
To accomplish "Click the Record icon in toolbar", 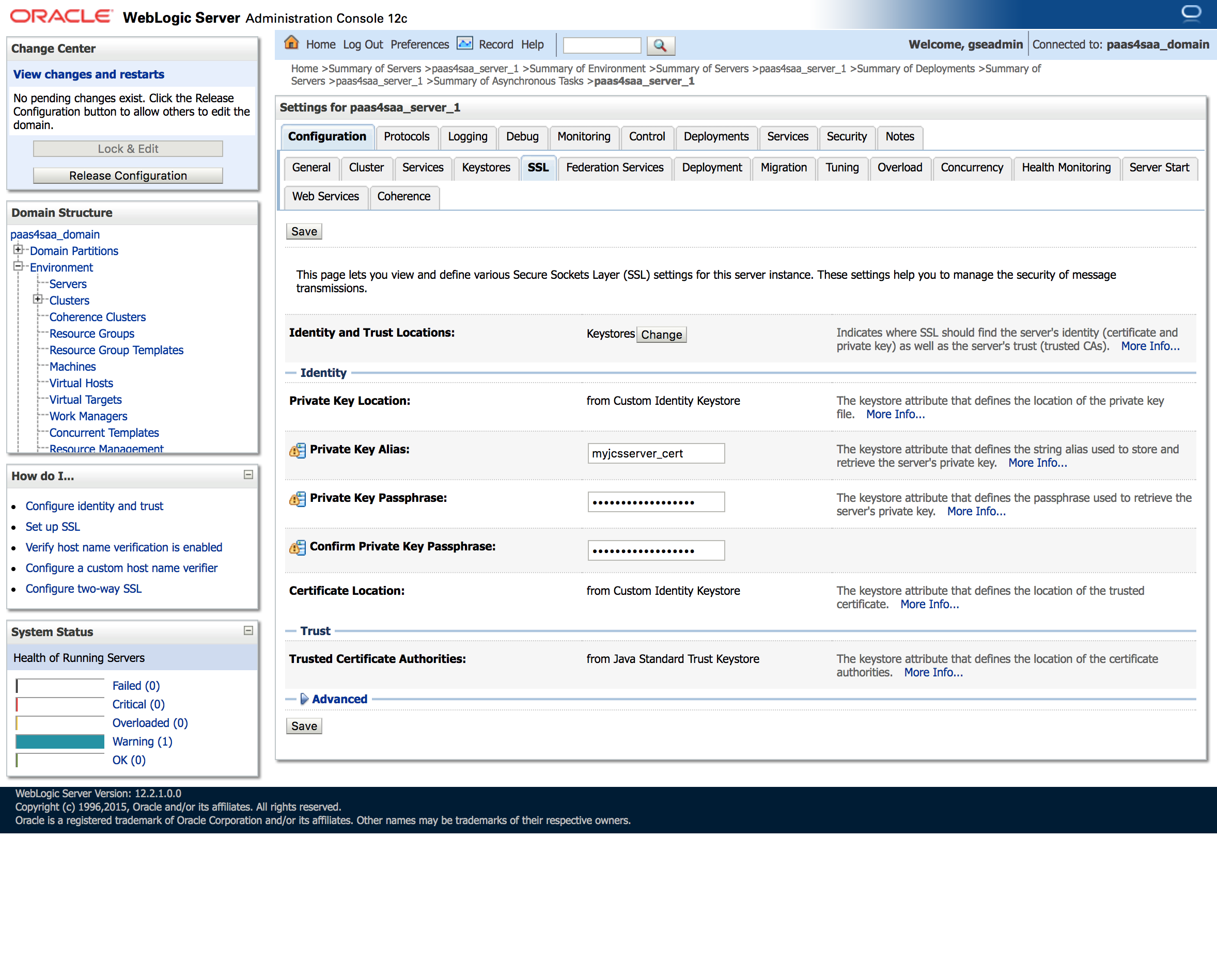I will tap(465, 43).
